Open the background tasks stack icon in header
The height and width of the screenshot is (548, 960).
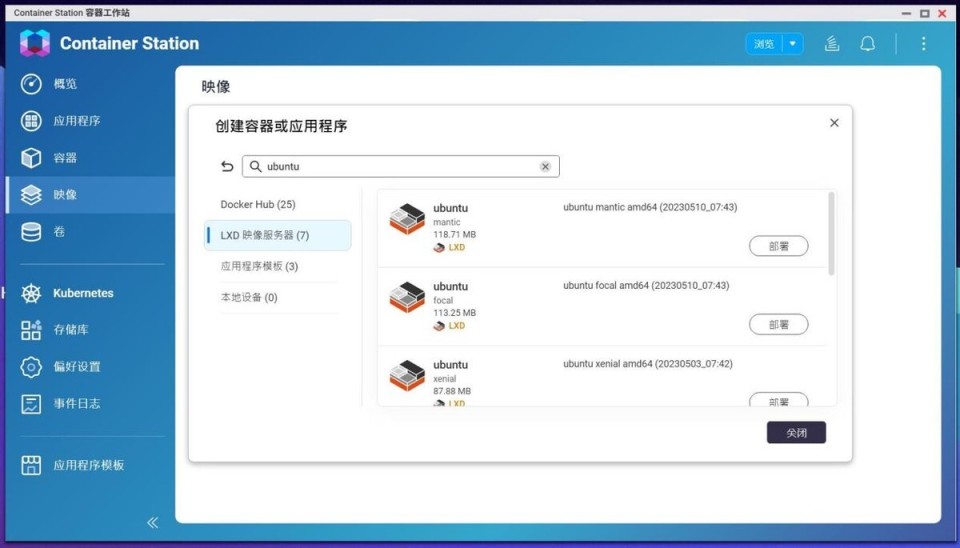point(831,43)
